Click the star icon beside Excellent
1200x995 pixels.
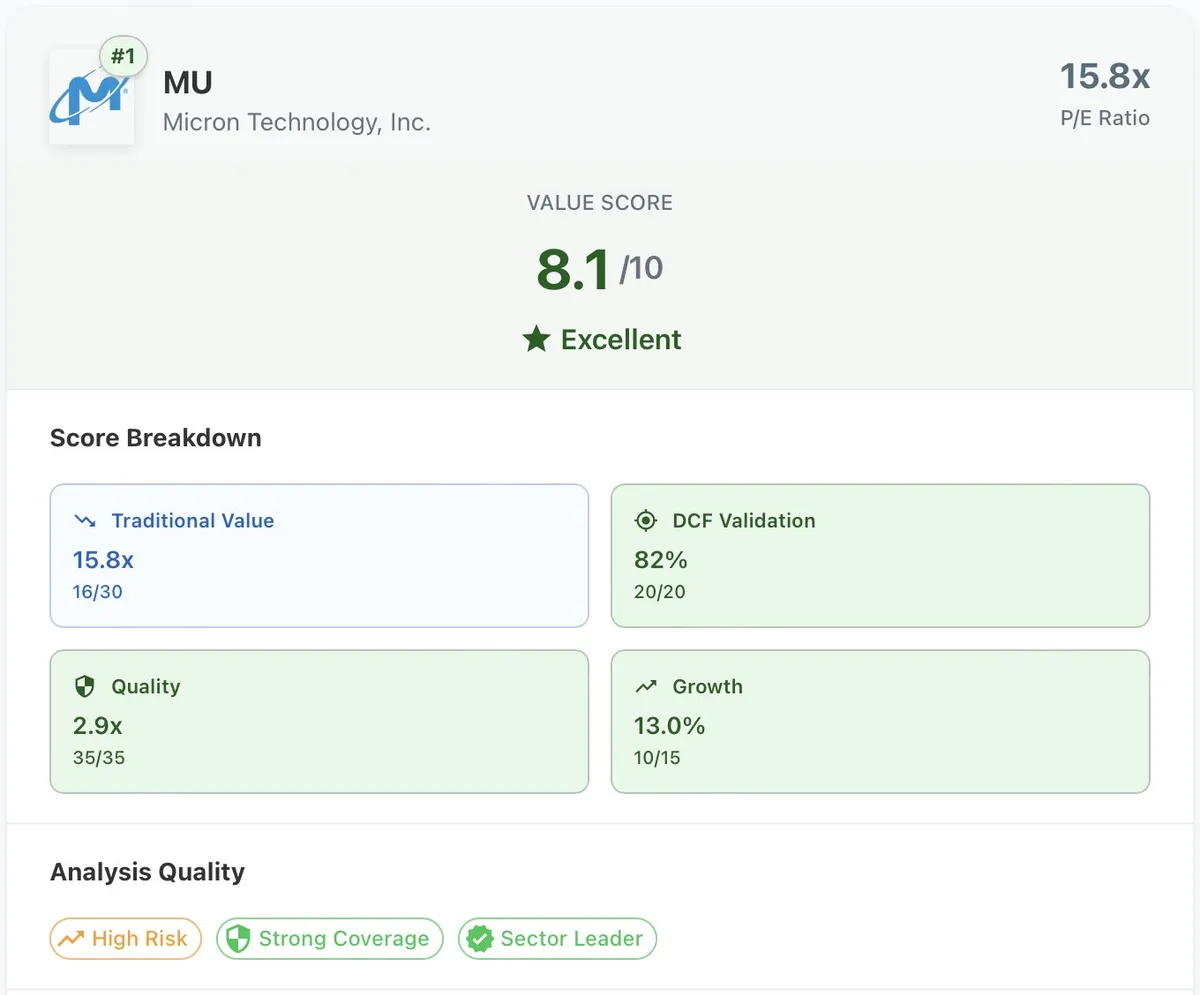click(x=536, y=340)
